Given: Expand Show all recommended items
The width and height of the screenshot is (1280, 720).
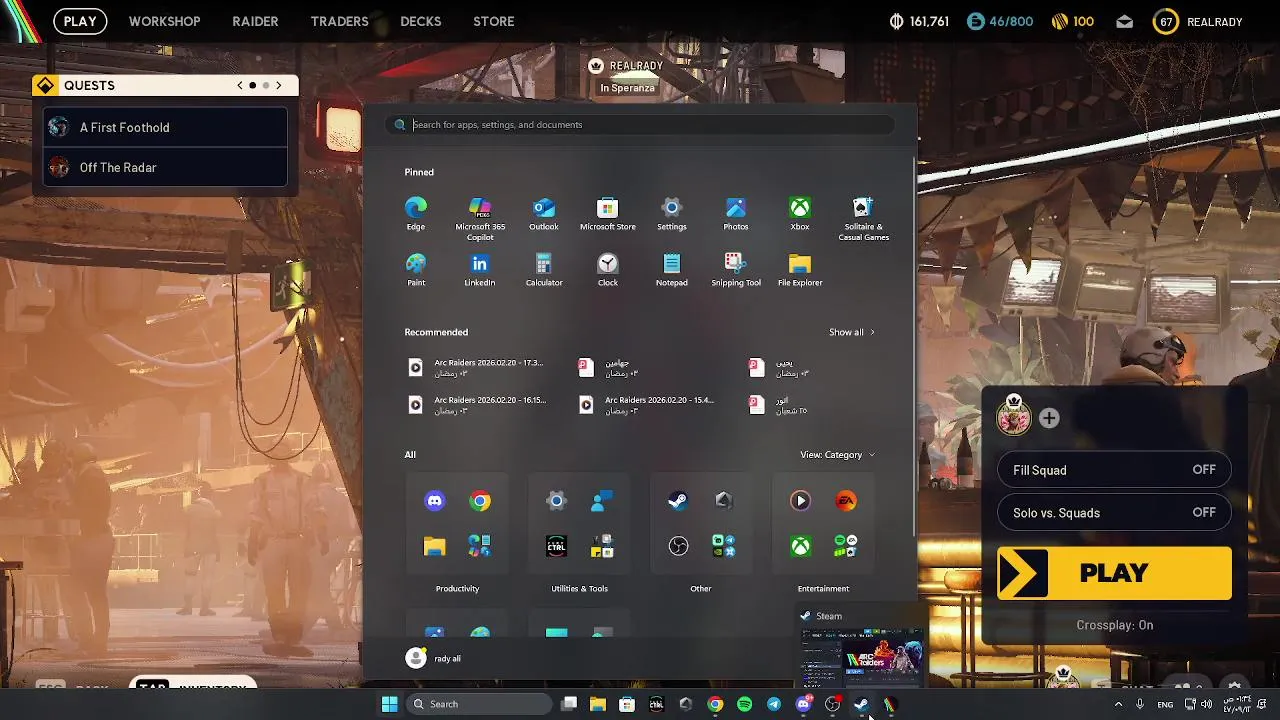Looking at the screenshot, I should pyautogui.click(x=852, y=332).
